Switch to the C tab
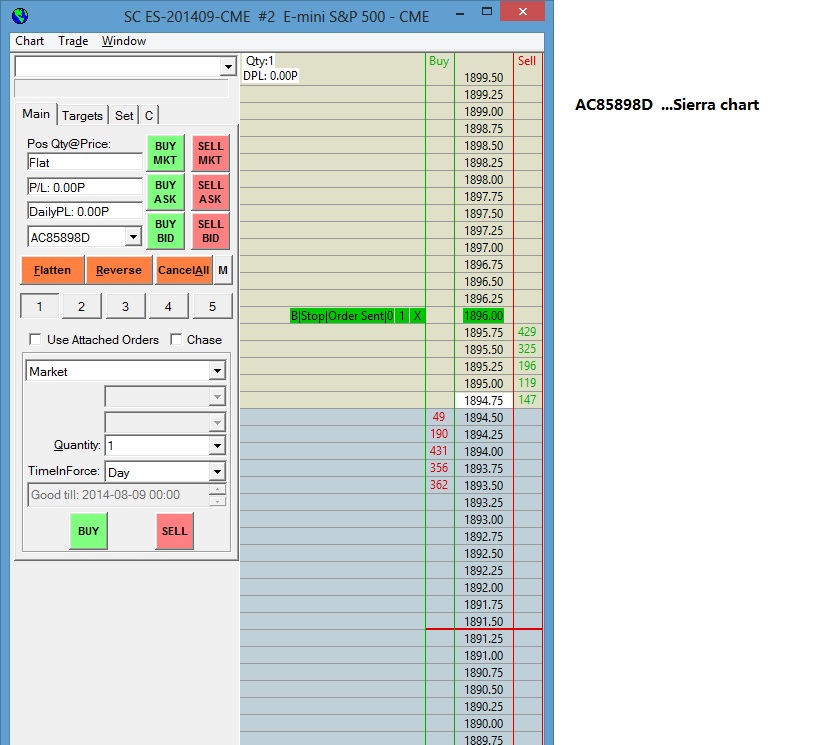This screenshot has width=819, height=745. [149, 115]
